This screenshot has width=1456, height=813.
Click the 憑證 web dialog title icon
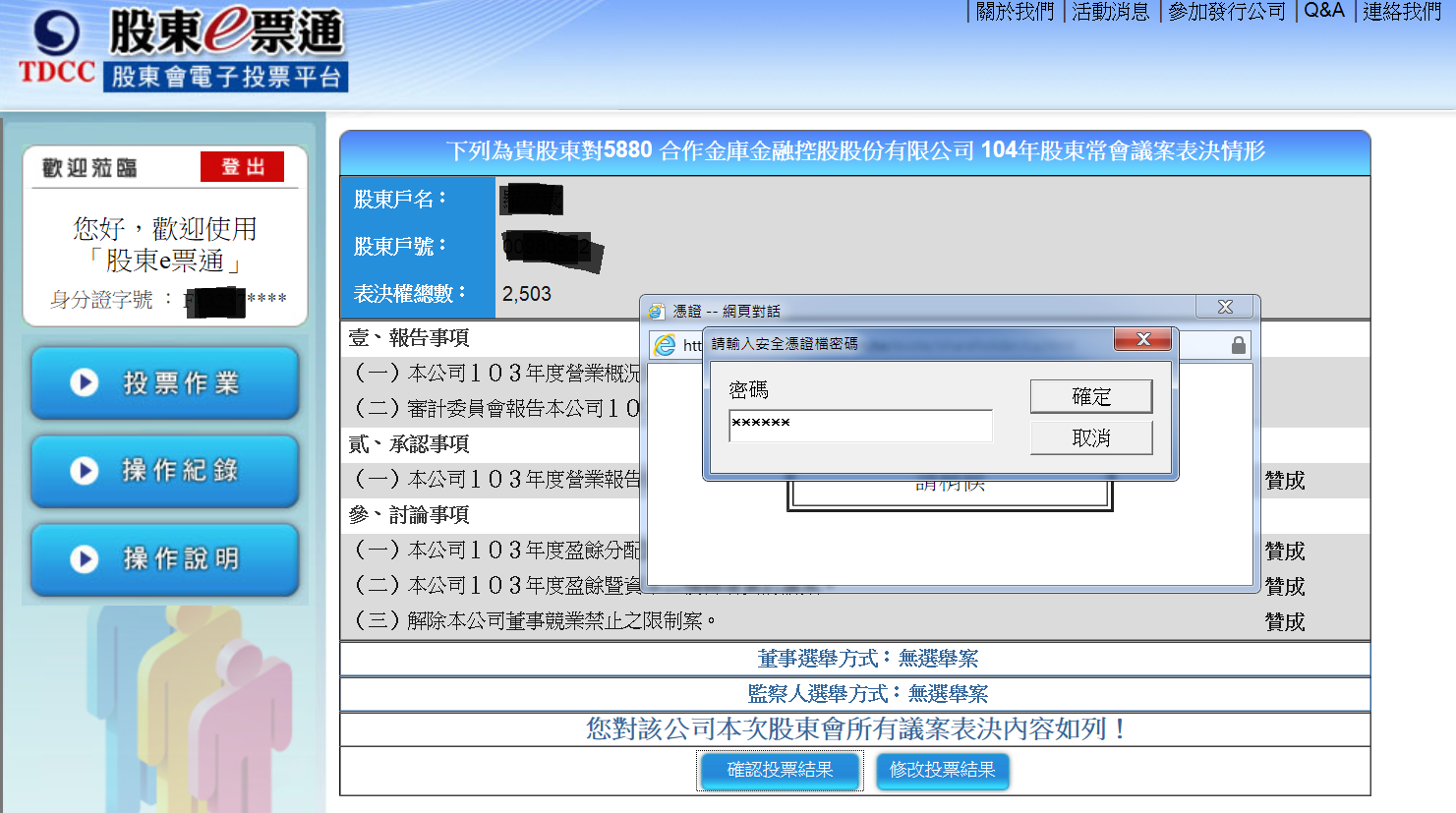(657, 311)
